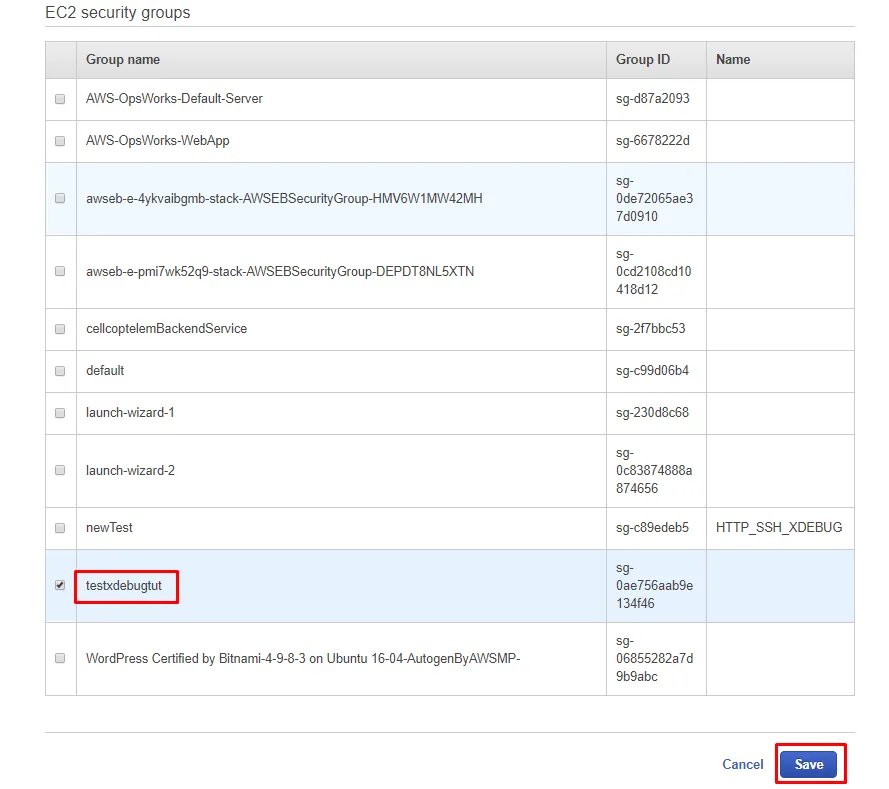Check the newTest security group checkbox

[x=60, y=528]
